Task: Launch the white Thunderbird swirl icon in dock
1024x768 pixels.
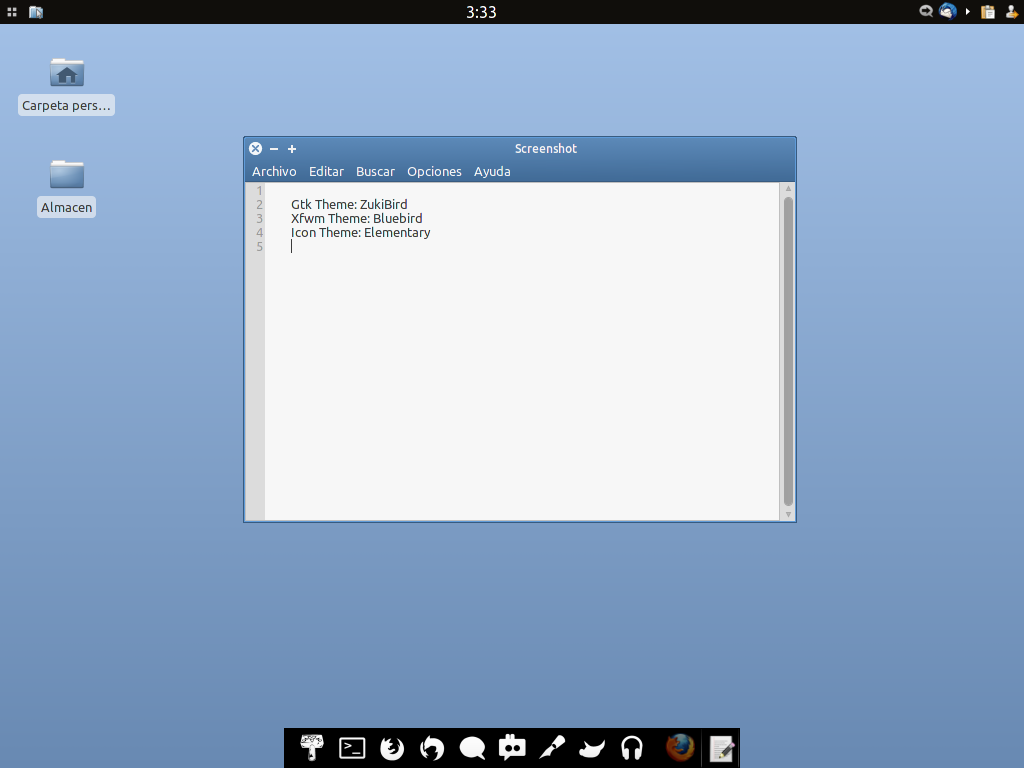Action: 432,748
